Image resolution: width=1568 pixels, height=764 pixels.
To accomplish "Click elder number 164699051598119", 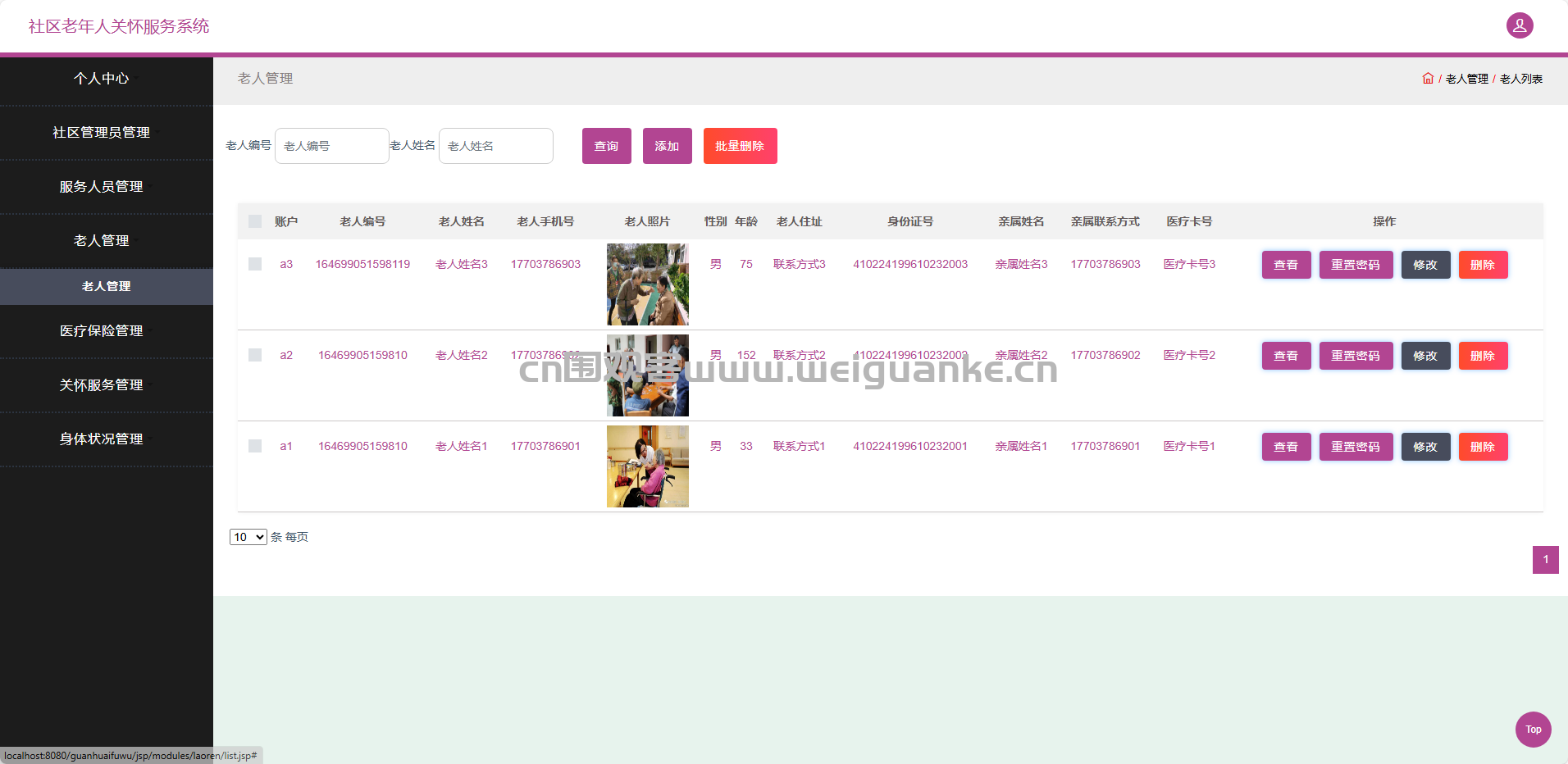I will (x=362, y=264).
